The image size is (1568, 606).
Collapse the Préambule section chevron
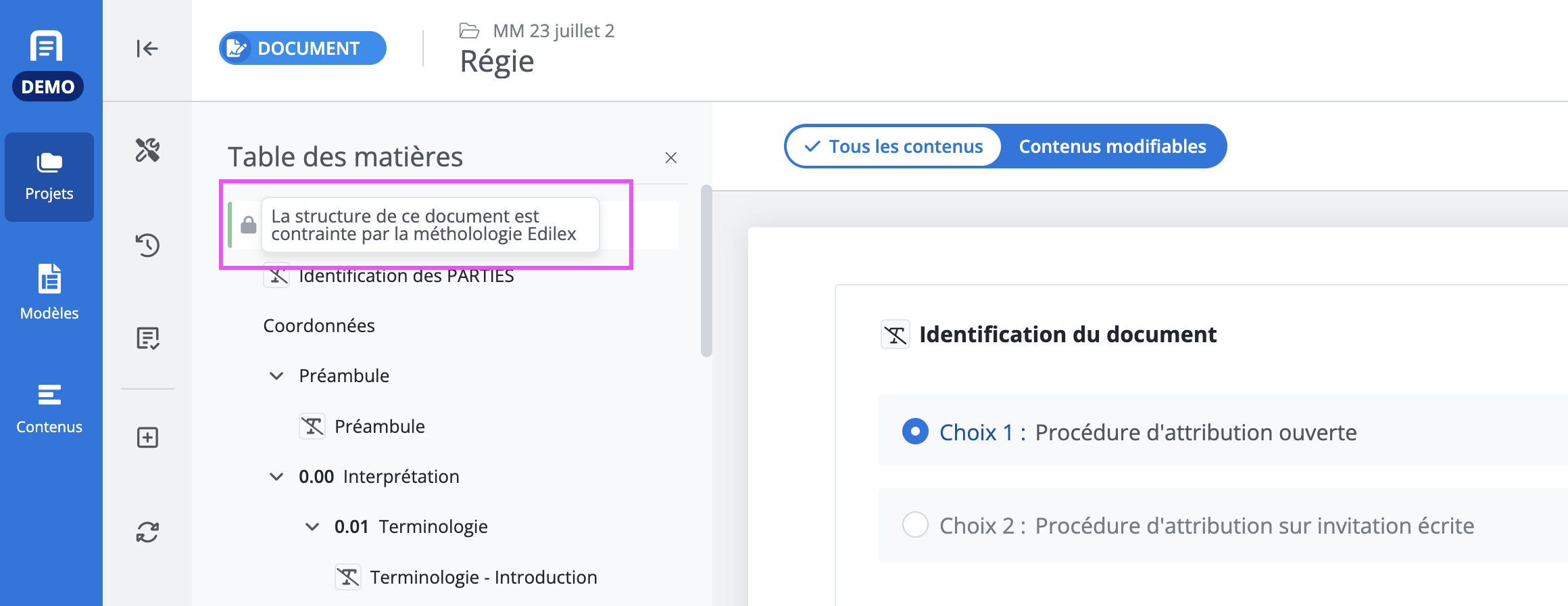pos(276,376)
